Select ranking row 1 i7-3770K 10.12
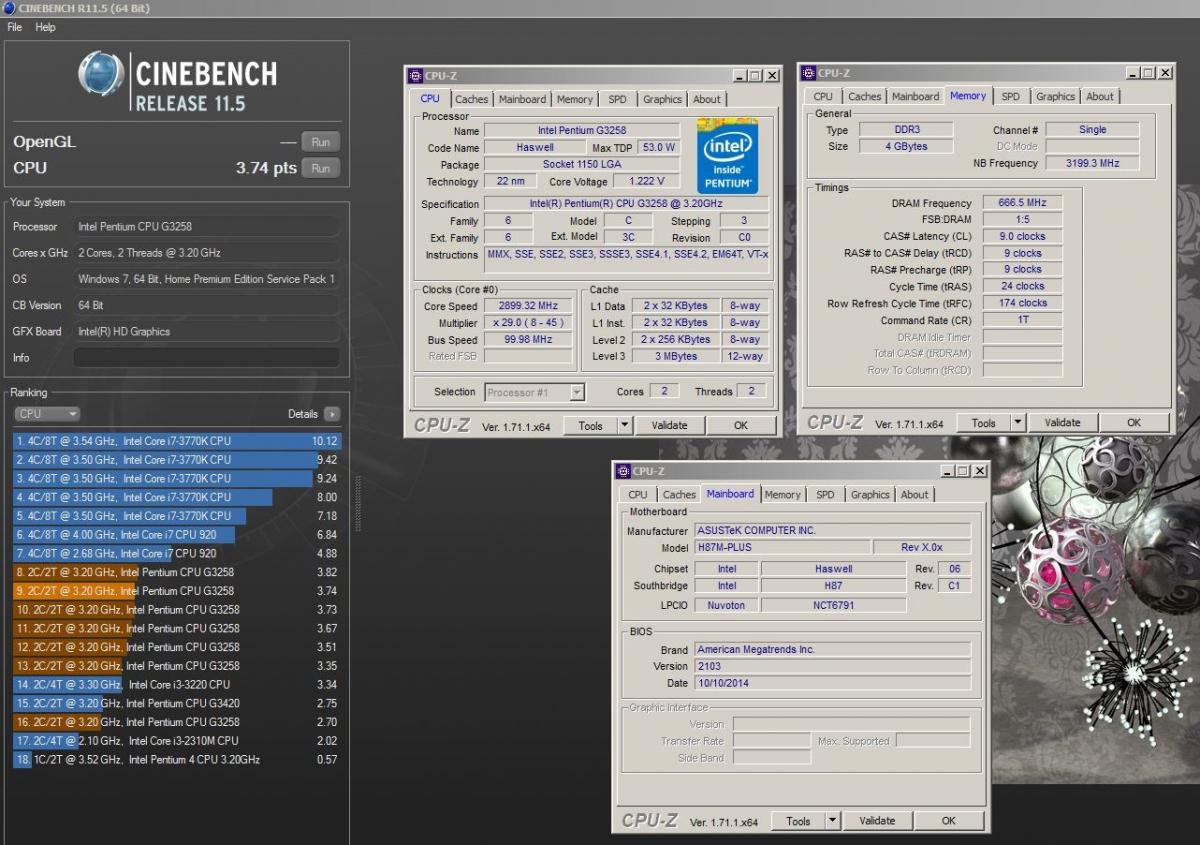 click(x=177, y=441)
